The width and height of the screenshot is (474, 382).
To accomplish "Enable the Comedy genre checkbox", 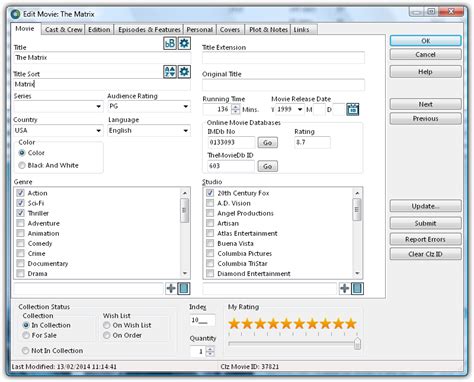I will pyautogui.click(x=21, y=243).
